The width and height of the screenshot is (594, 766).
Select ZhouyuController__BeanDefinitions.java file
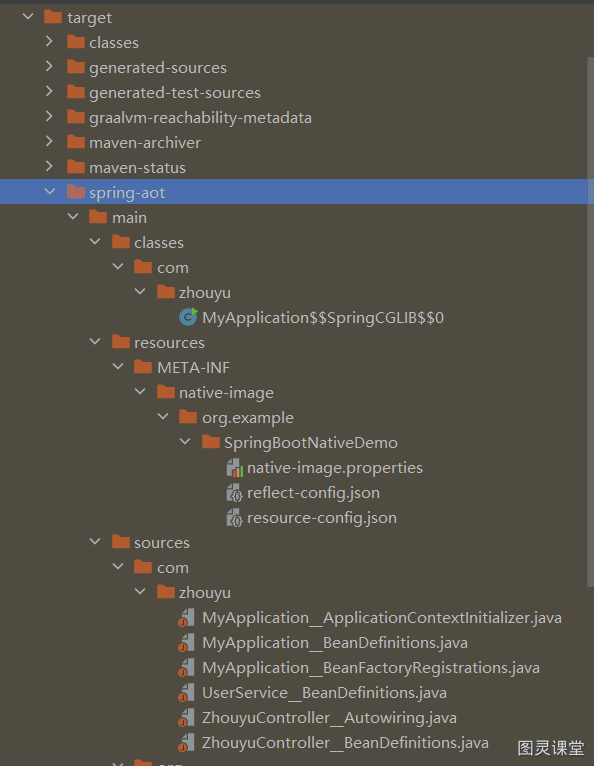[x=345, y=743]
